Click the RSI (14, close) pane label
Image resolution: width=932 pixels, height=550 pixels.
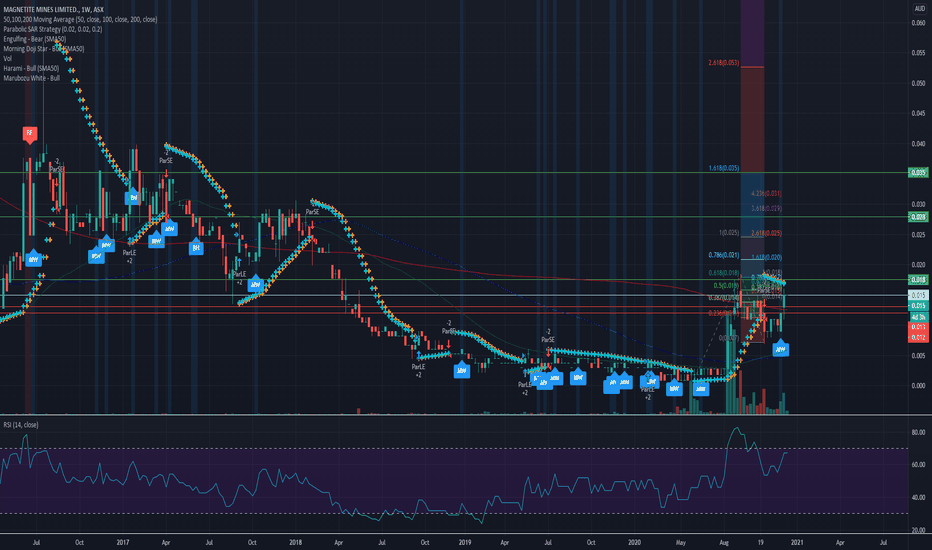(x=21, y=425)
